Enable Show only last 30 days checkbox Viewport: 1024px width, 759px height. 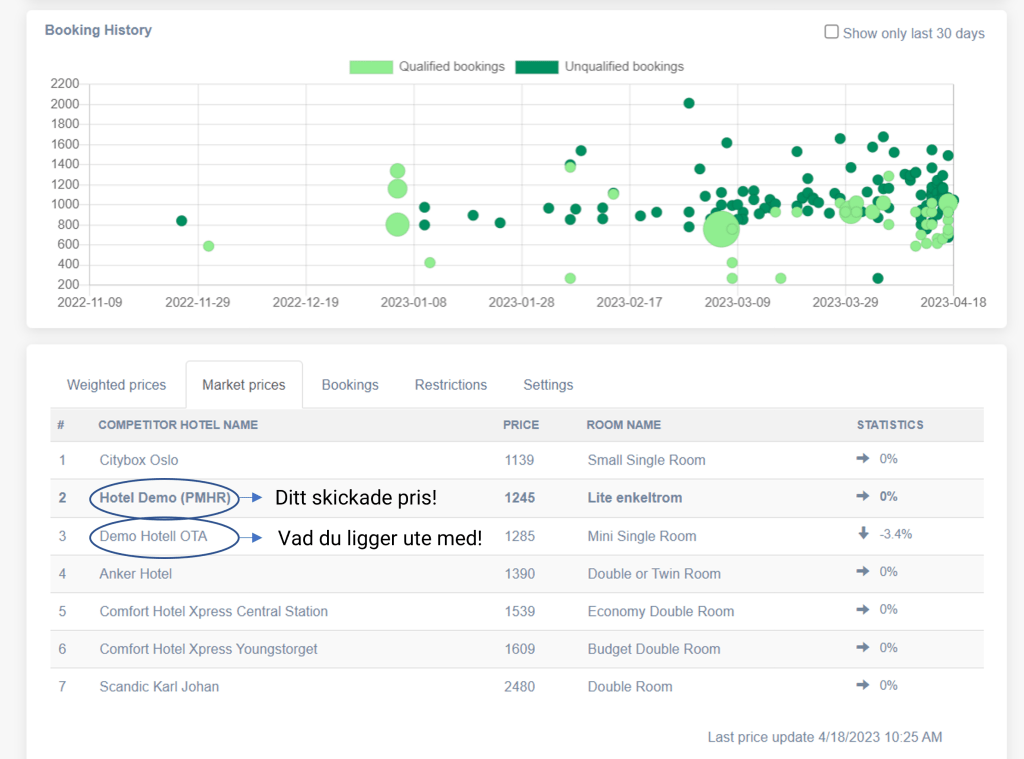point(831,32)
